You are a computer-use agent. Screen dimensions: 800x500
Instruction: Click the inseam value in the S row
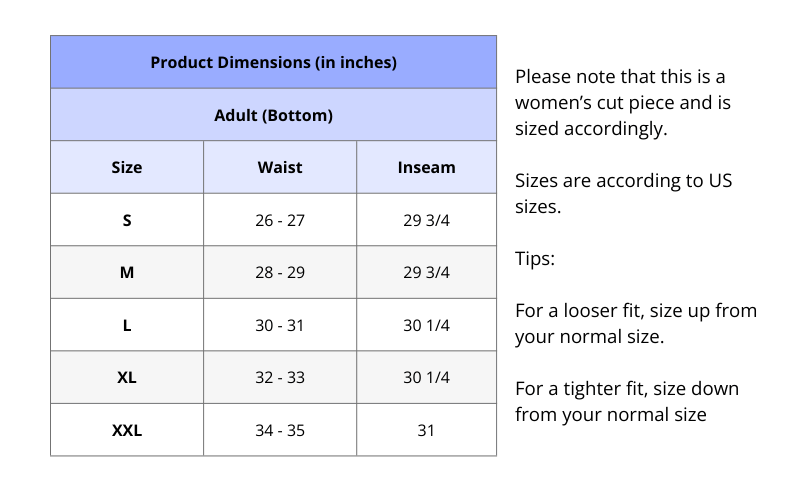426,220
